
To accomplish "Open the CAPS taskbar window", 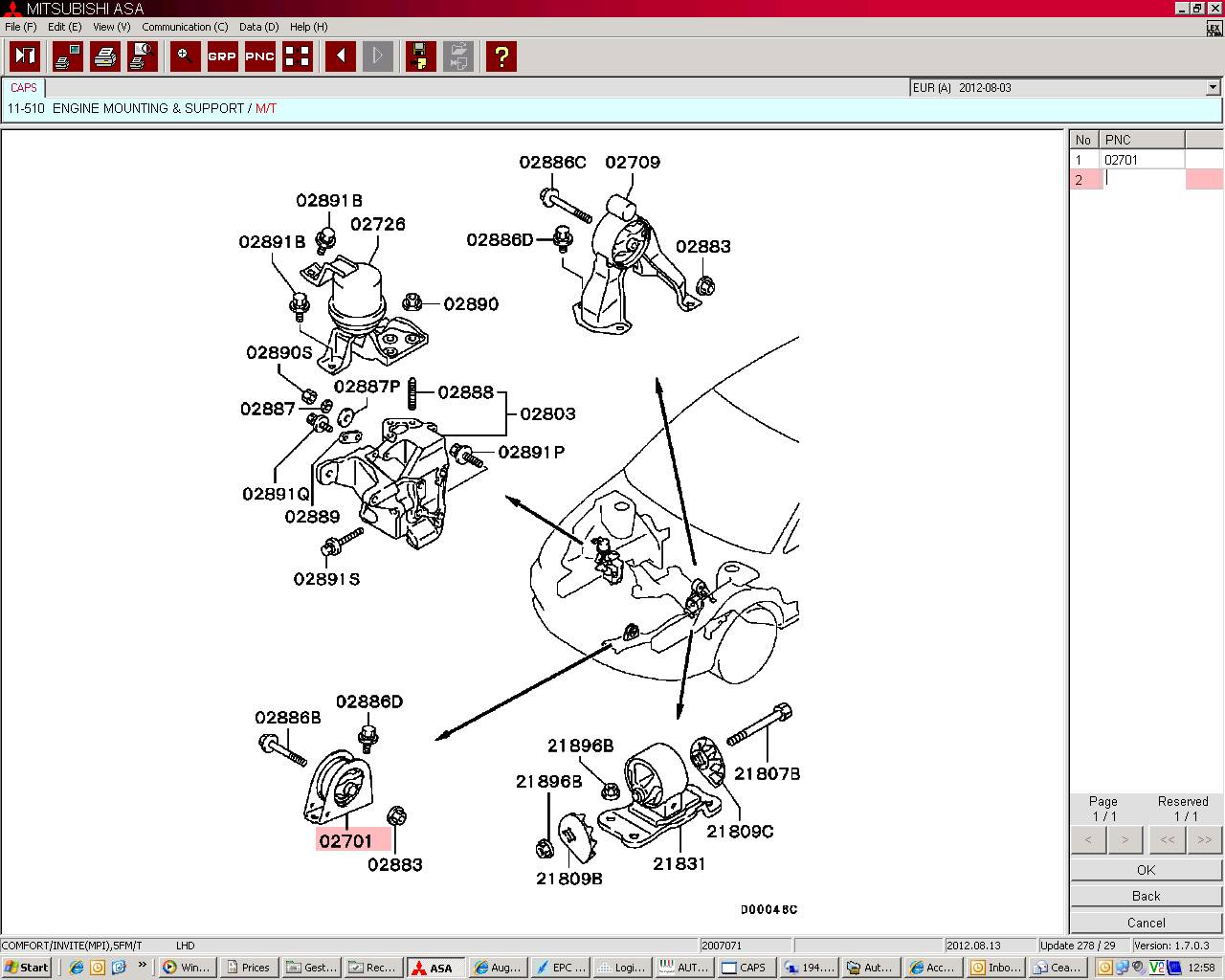I will [x=746, y=968].
